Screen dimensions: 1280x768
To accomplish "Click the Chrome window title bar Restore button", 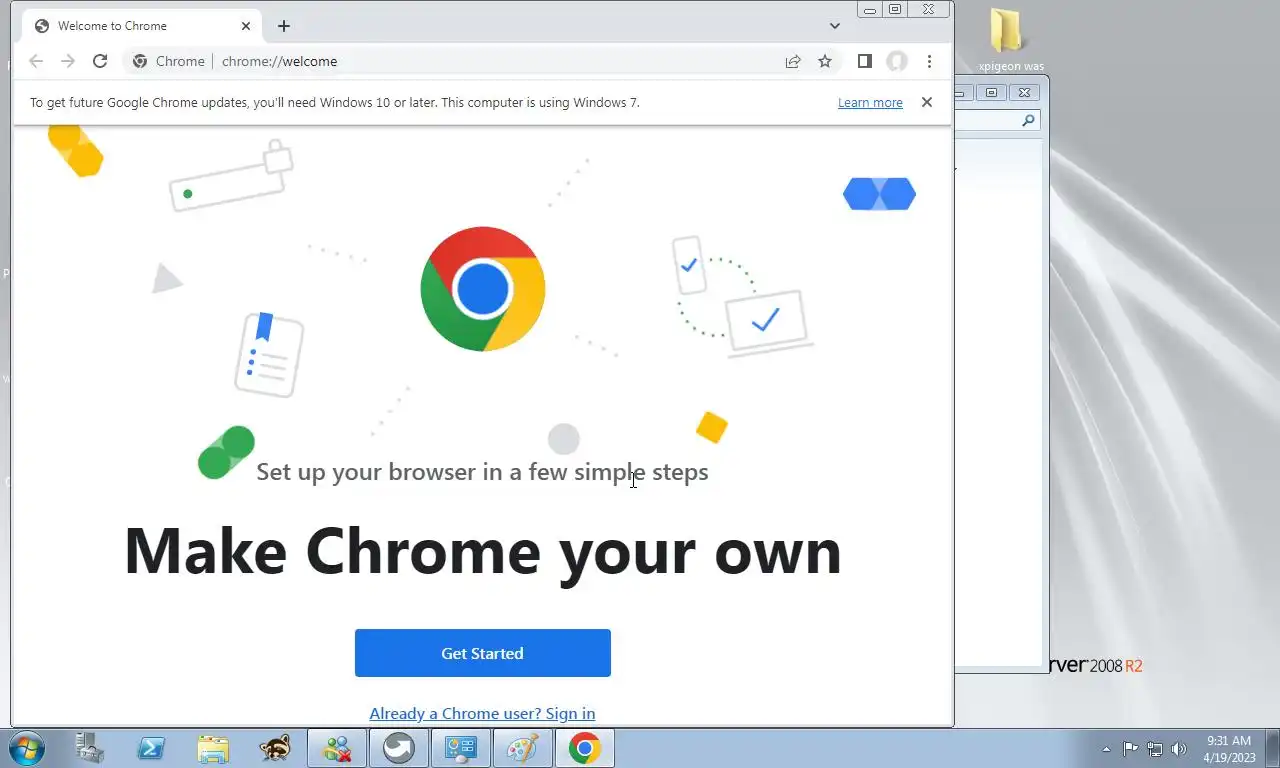I will click(895, 9).
